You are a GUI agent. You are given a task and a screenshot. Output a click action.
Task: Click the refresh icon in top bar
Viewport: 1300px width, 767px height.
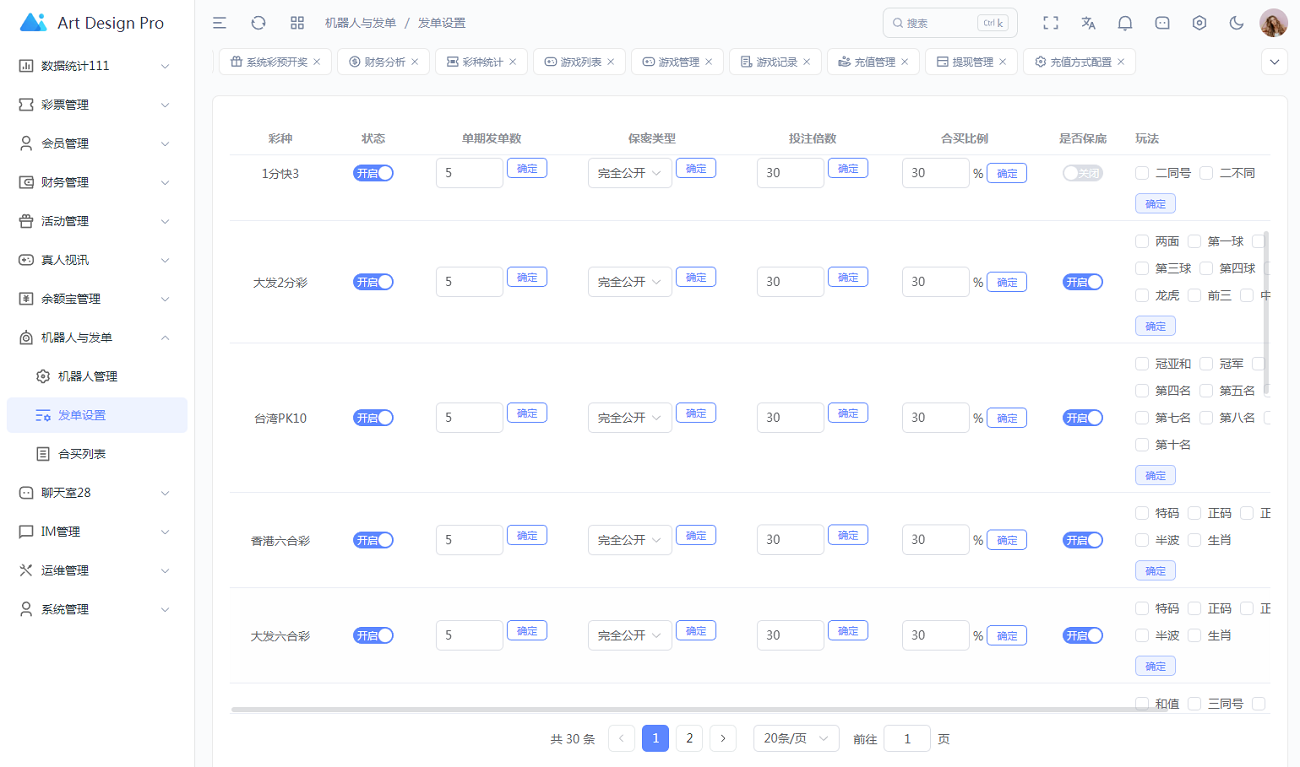click(x=258, y=23)
